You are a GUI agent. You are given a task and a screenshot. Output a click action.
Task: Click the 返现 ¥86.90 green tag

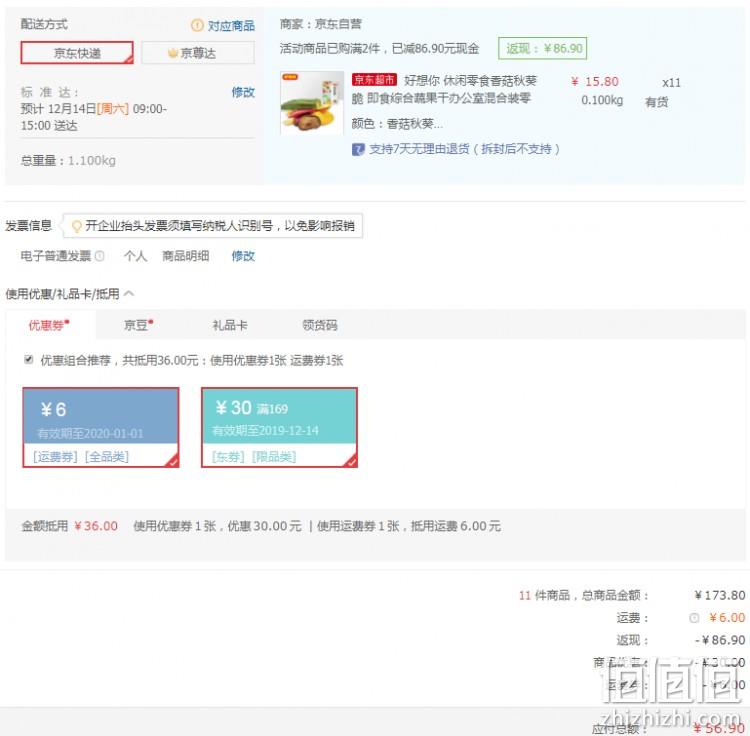tap(542, 48)
